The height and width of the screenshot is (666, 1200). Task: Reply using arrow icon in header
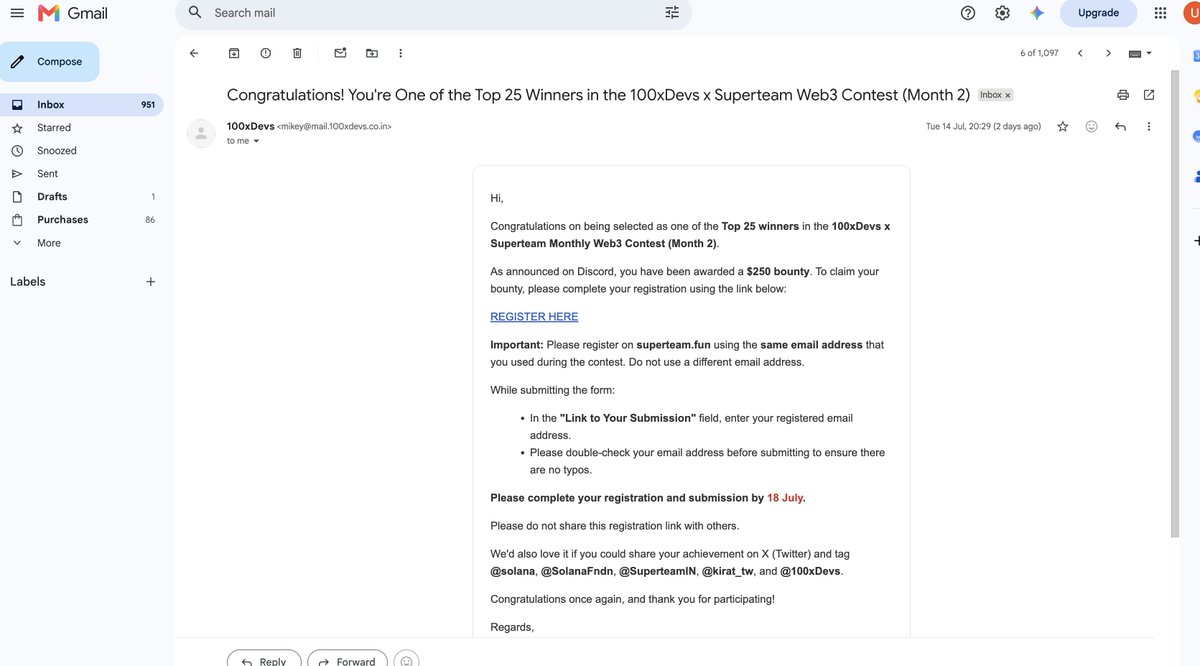click(1120, 127)
